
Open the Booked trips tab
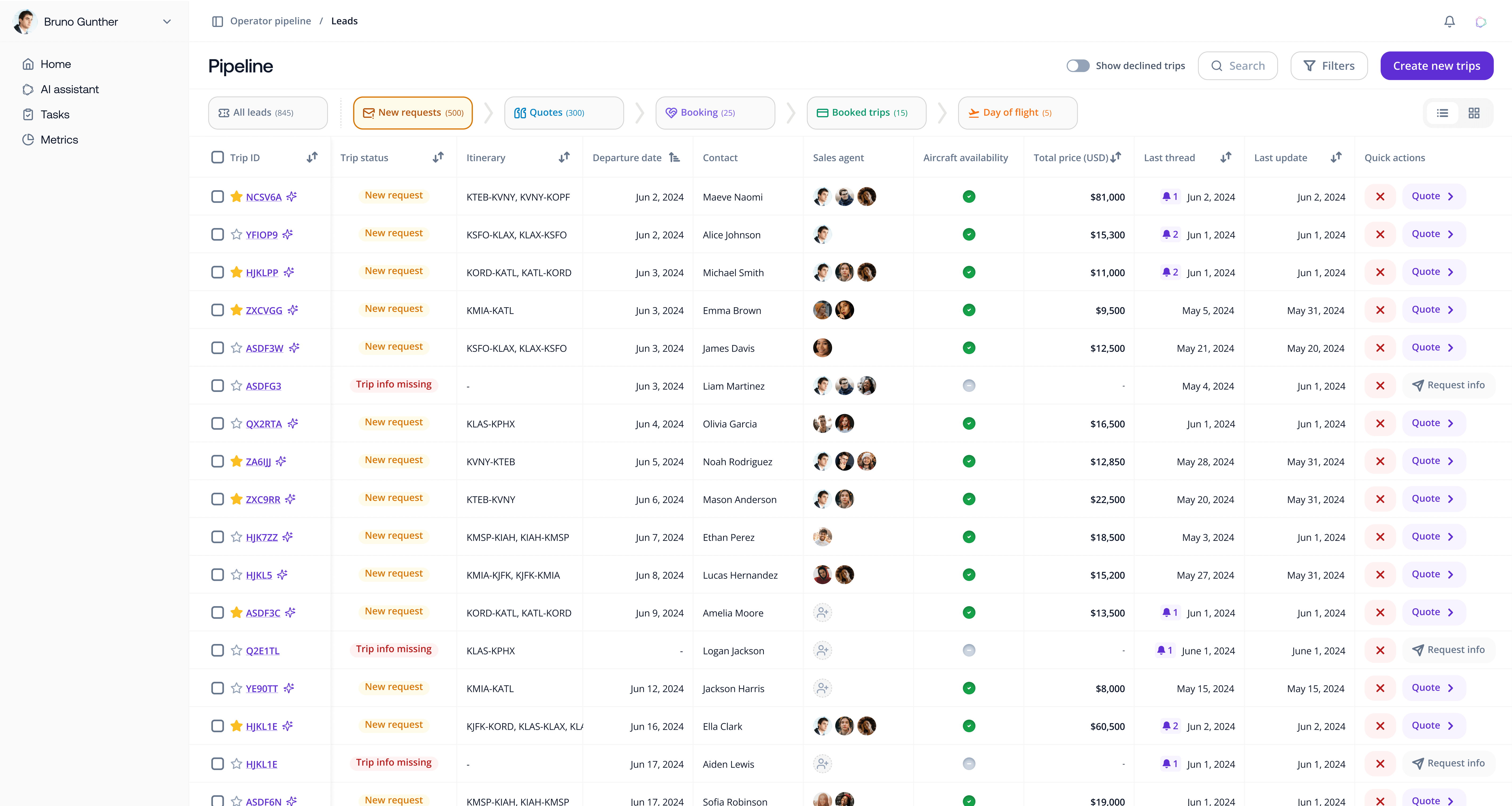point(866,113)
